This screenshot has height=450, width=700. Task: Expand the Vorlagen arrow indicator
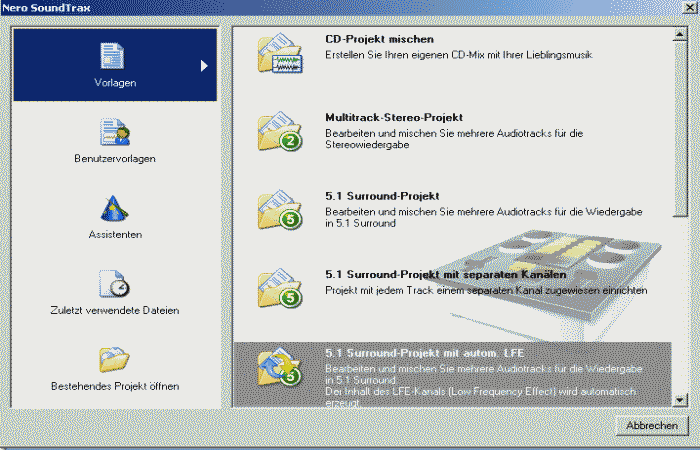point(204,66)
